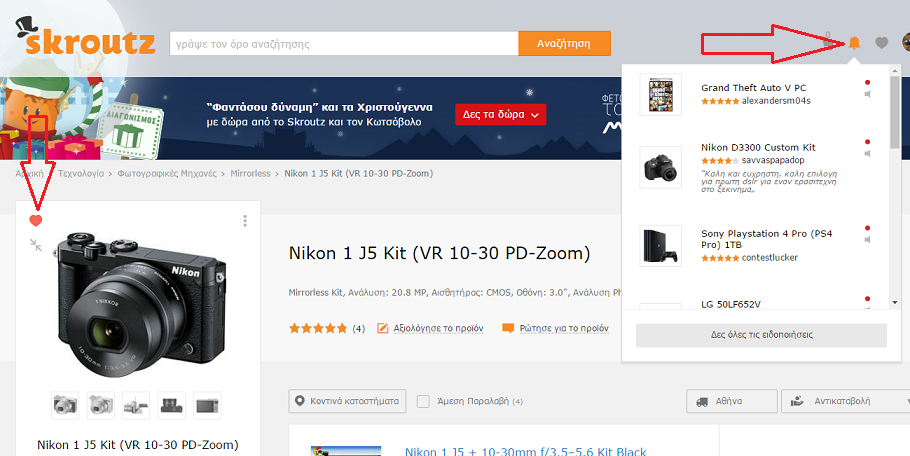Go to the Mirrorless breadcrumb

[x=250, y=173]
